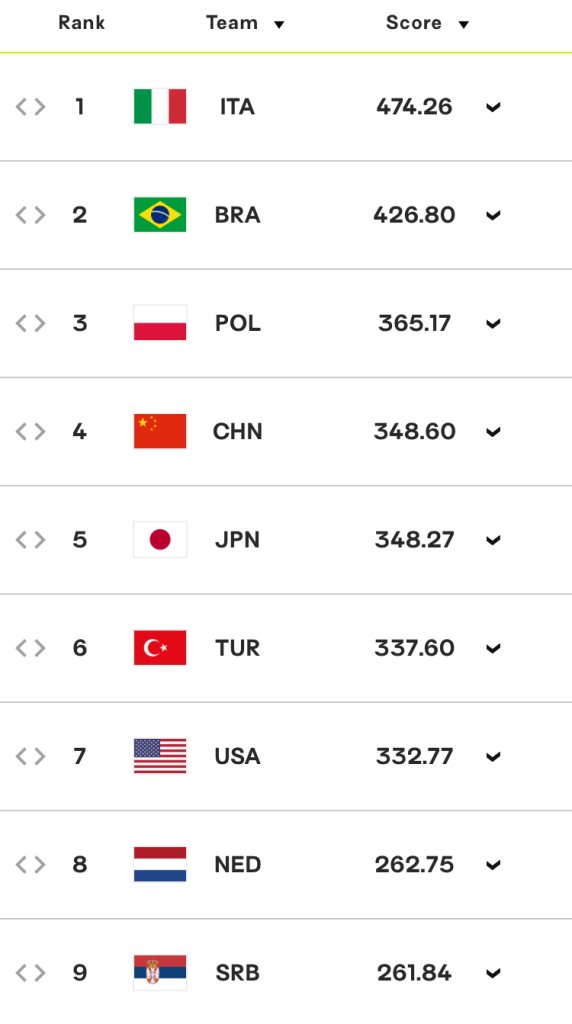
Task: Click the Serbia flag icon
Action: tap(160, 973)
